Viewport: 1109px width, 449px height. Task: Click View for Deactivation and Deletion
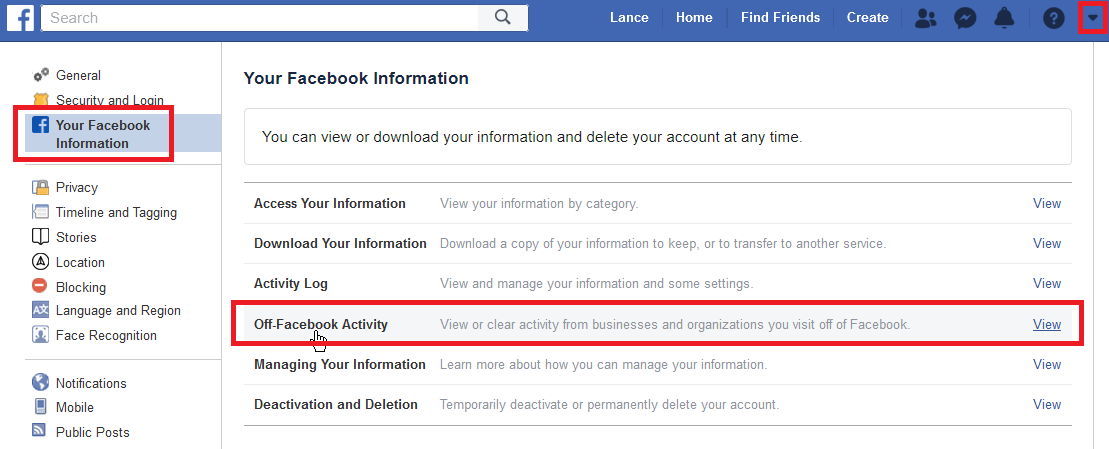click(x=1046, y=404)
